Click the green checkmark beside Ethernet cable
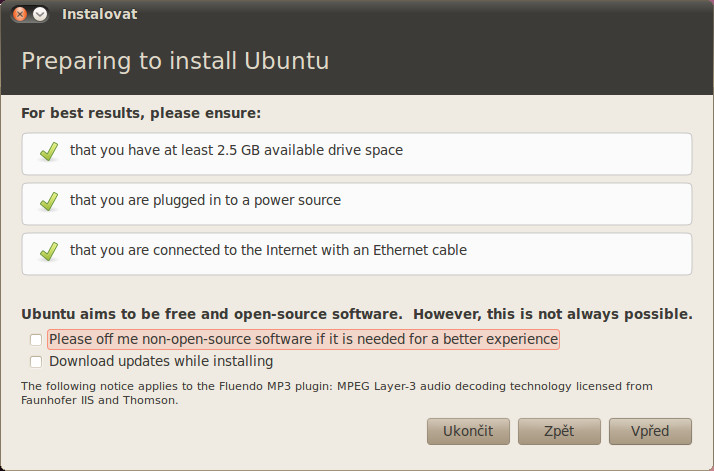This screenshot has width=714, height=471. tap(48, 251)
